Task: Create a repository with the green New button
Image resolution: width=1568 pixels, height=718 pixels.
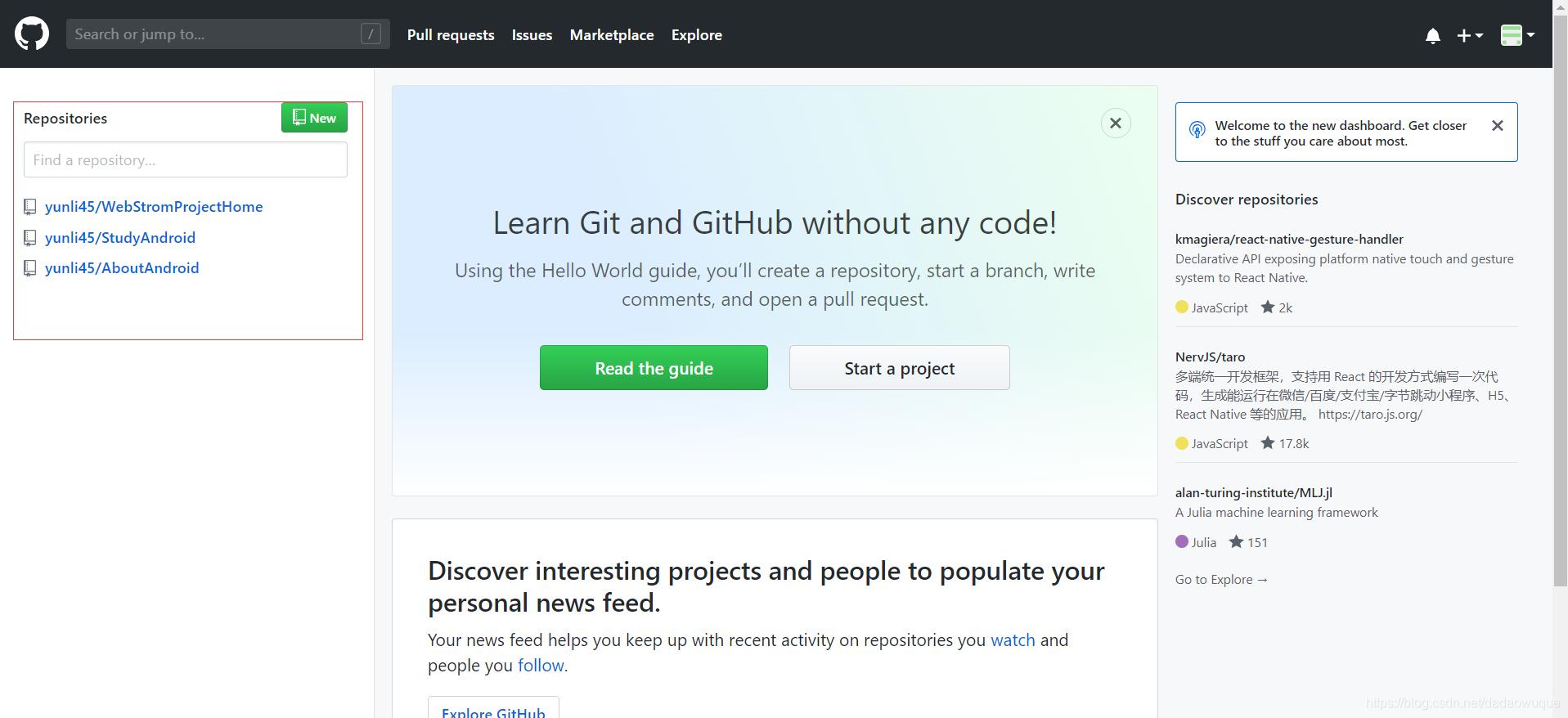Action: [314, 118]
